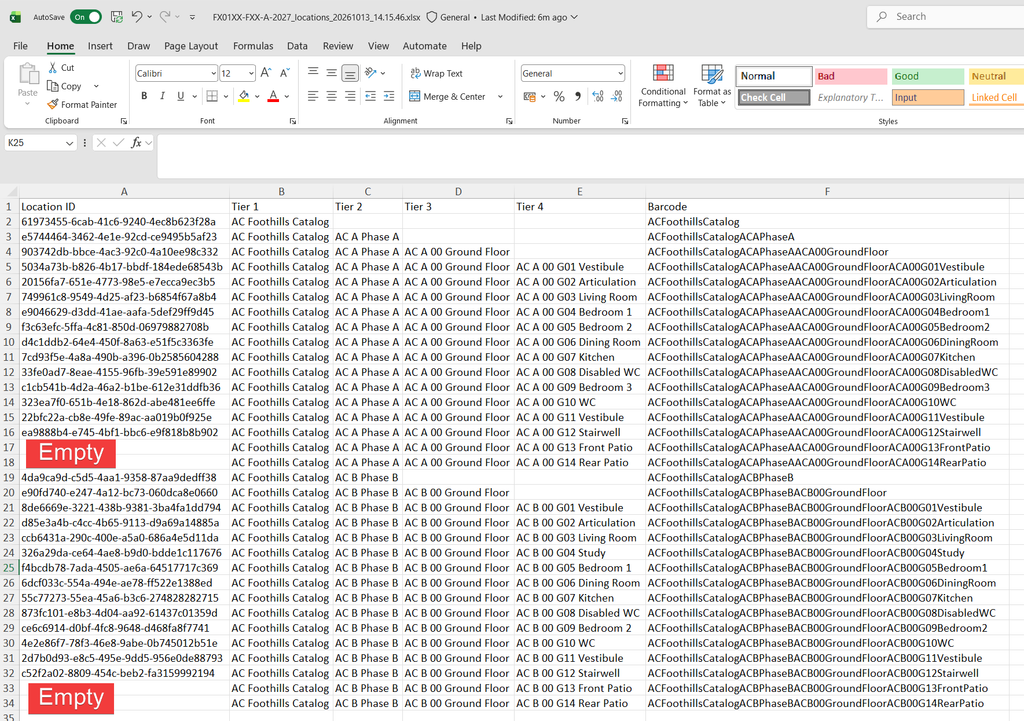
Task: Click Decrease Font Size icon
Action: [x=285, y=73]
